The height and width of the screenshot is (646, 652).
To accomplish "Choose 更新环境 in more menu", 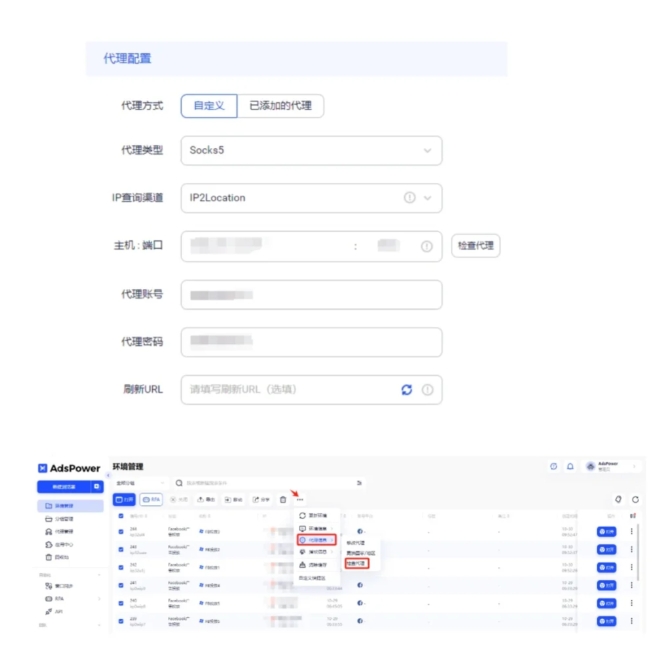I will pyautogui.click(x=317, y=515).
